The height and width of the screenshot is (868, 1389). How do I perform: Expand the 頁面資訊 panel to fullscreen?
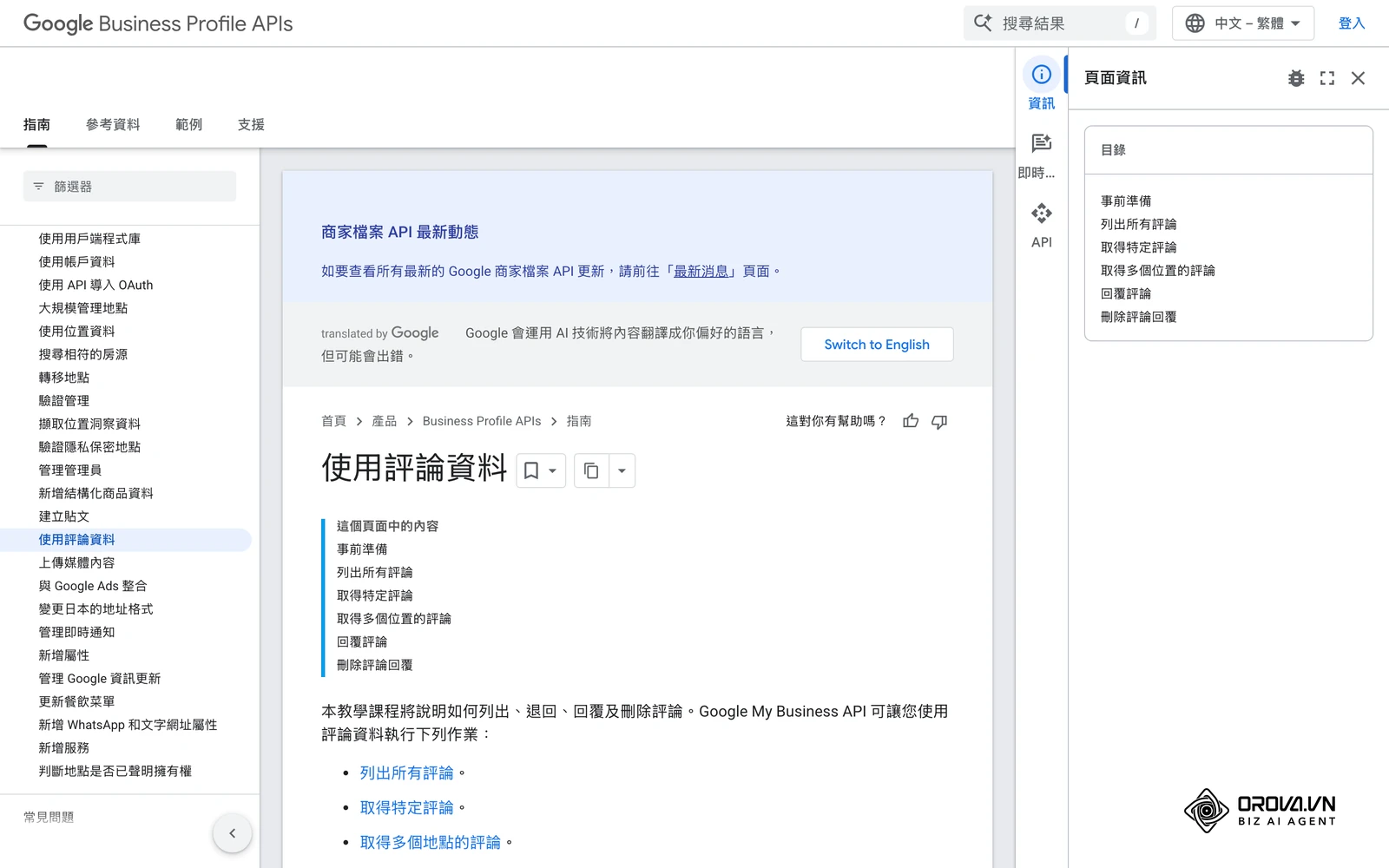pyautogui.click(x=1327, y=78)
